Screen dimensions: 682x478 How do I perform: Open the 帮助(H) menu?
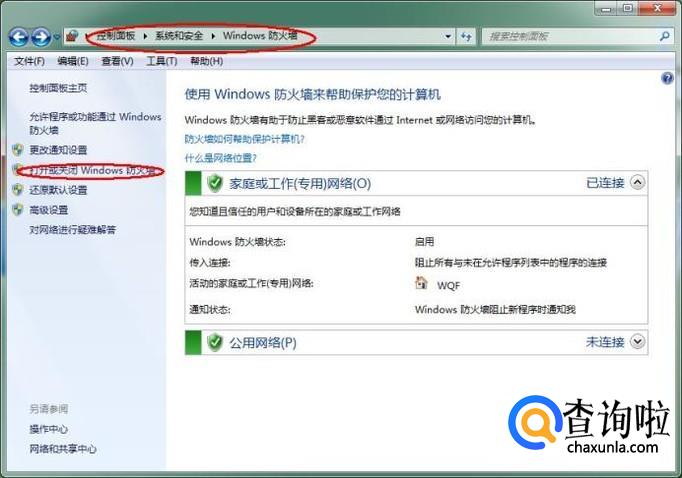click(207, 61)
